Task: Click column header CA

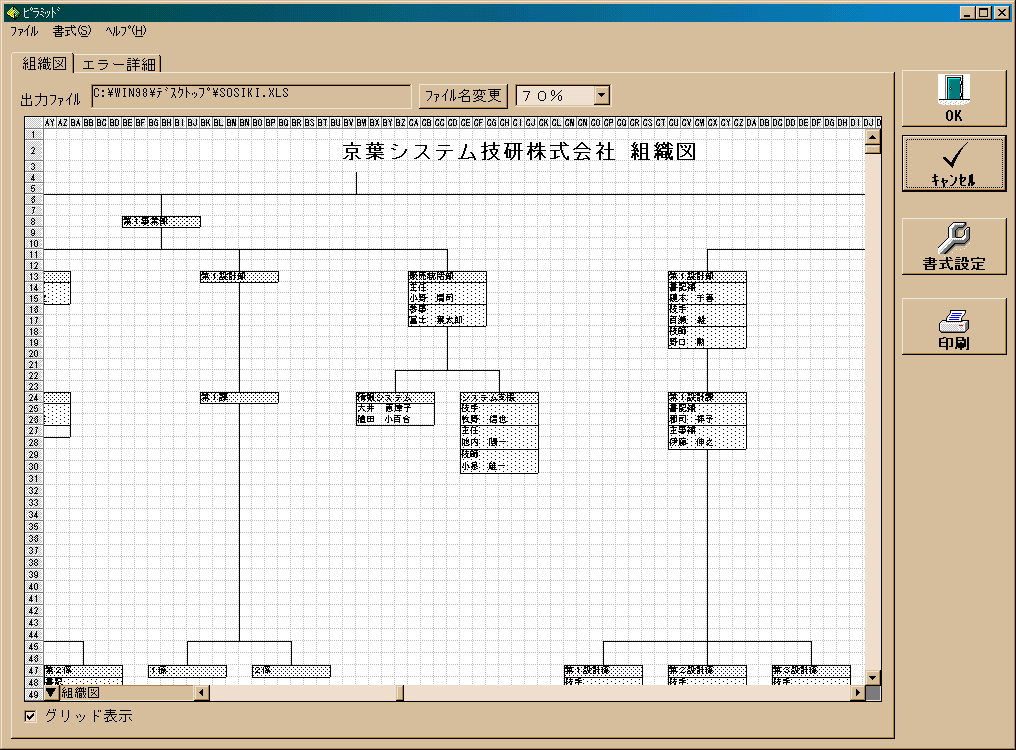Action: tap(413, 123)
